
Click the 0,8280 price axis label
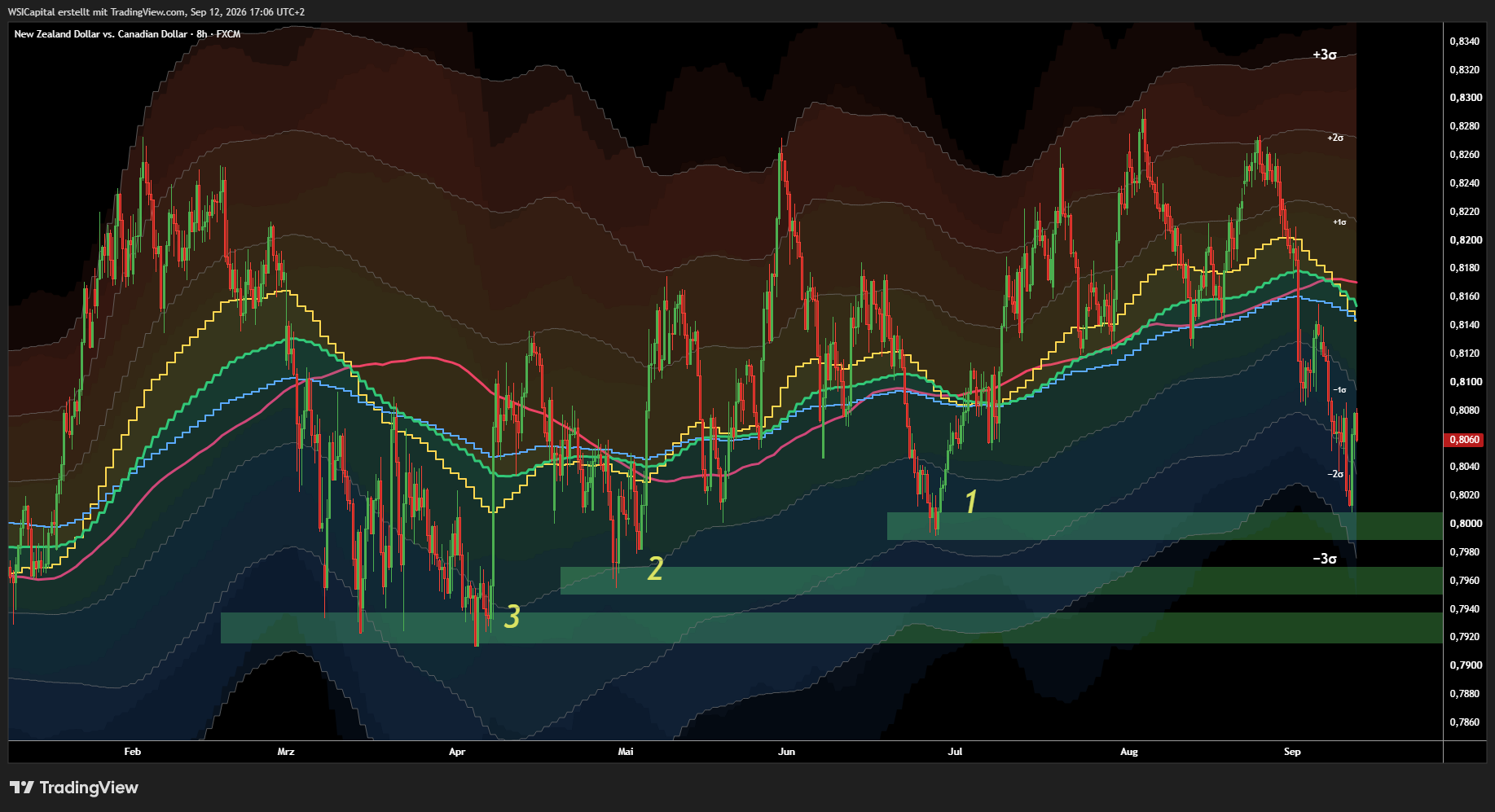click(1465, 126)
